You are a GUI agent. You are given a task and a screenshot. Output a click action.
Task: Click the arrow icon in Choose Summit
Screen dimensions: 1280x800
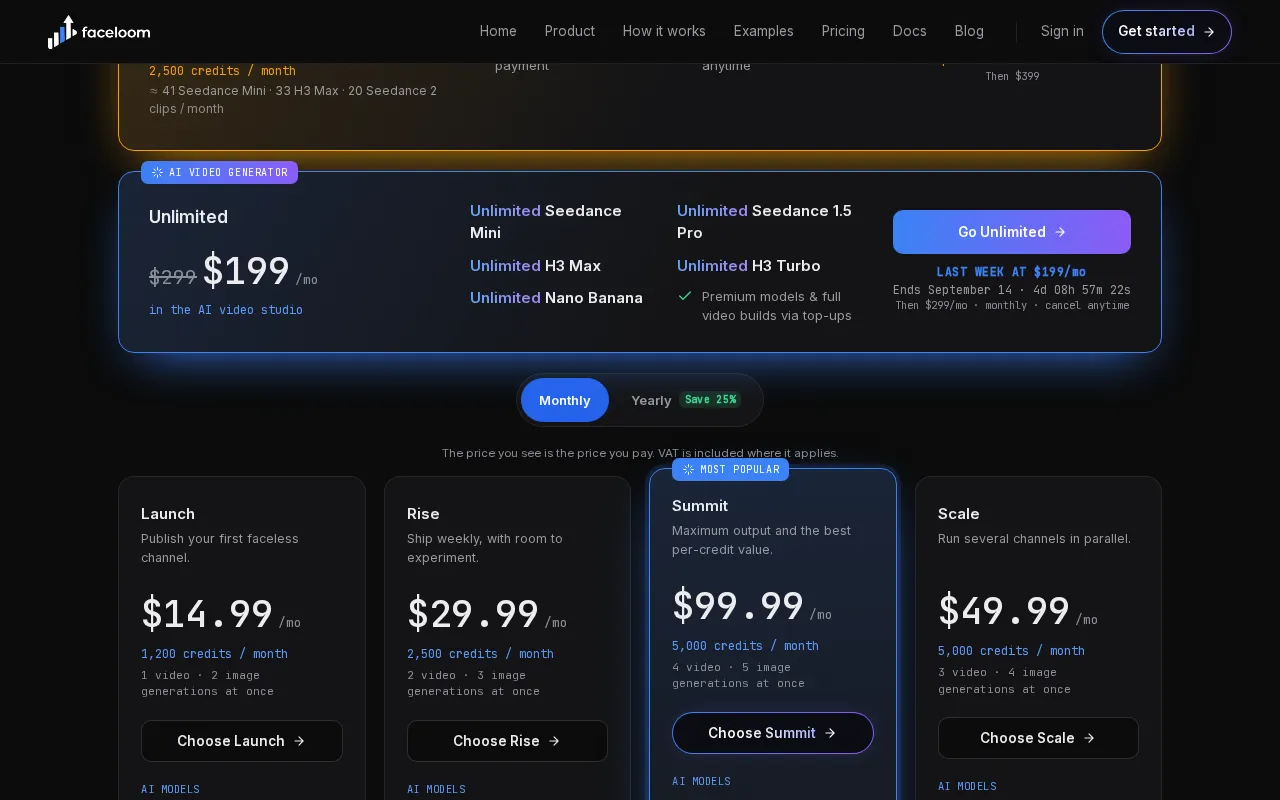[830, 733]
